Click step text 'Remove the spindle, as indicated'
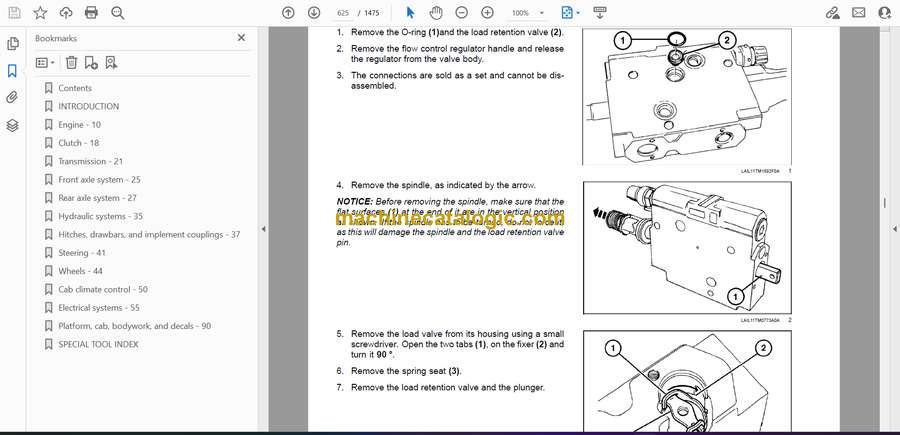This screenshot has height=435, width=900. (x=443, y=185)
